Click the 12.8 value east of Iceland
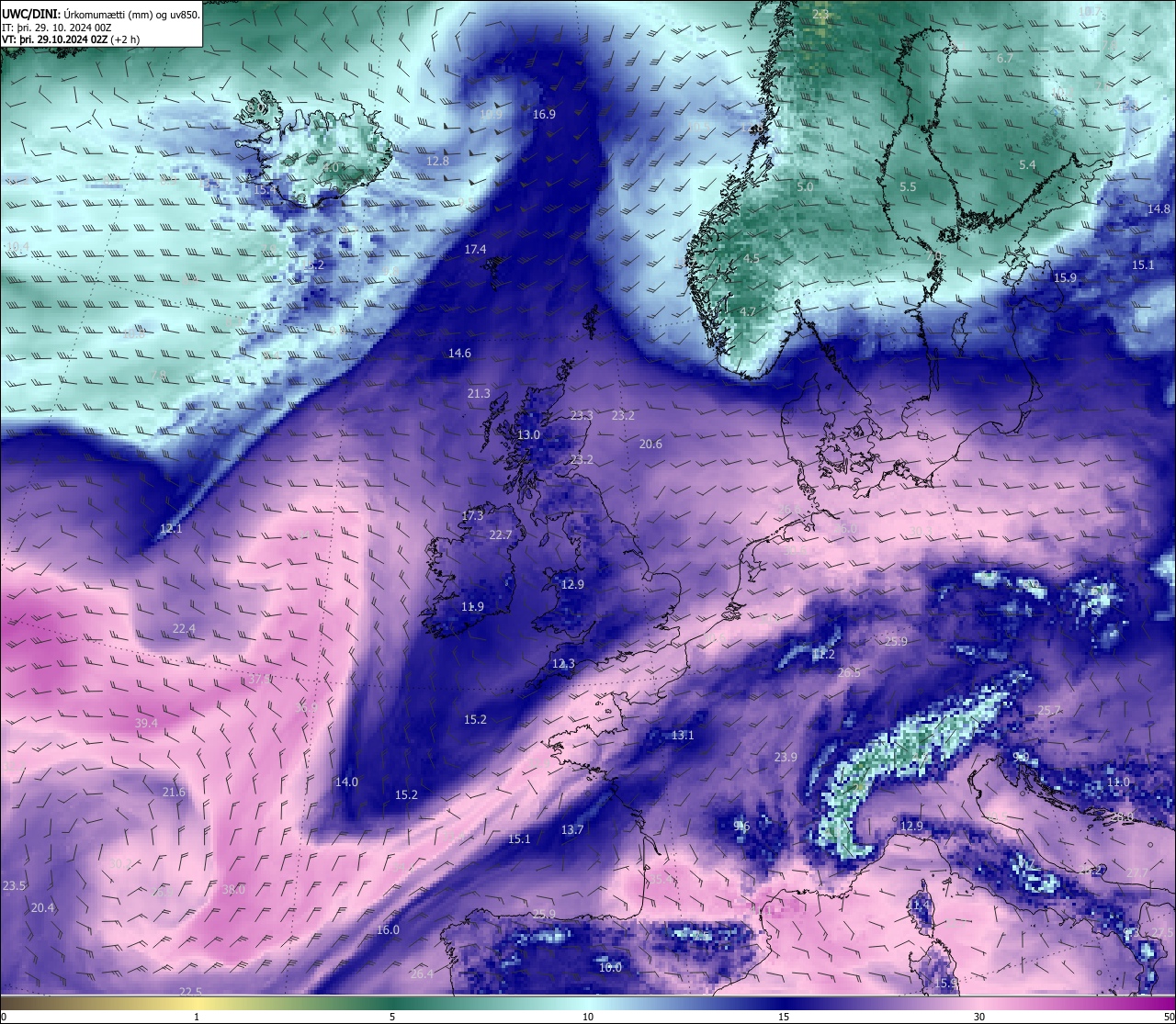 pyautogui.click(x=438, y=161)
